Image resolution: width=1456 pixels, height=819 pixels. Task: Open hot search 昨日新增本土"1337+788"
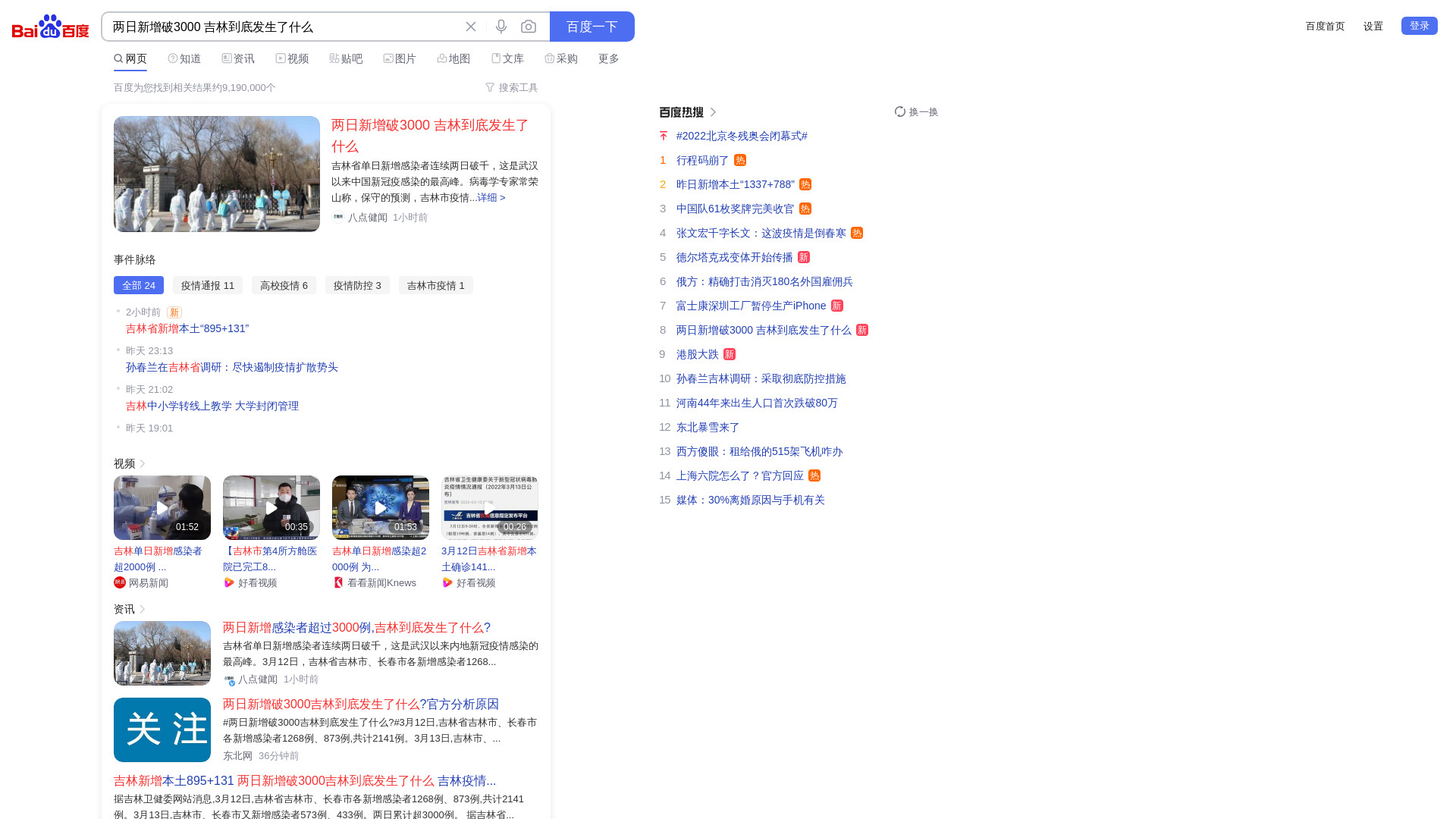tap(736, 184)
